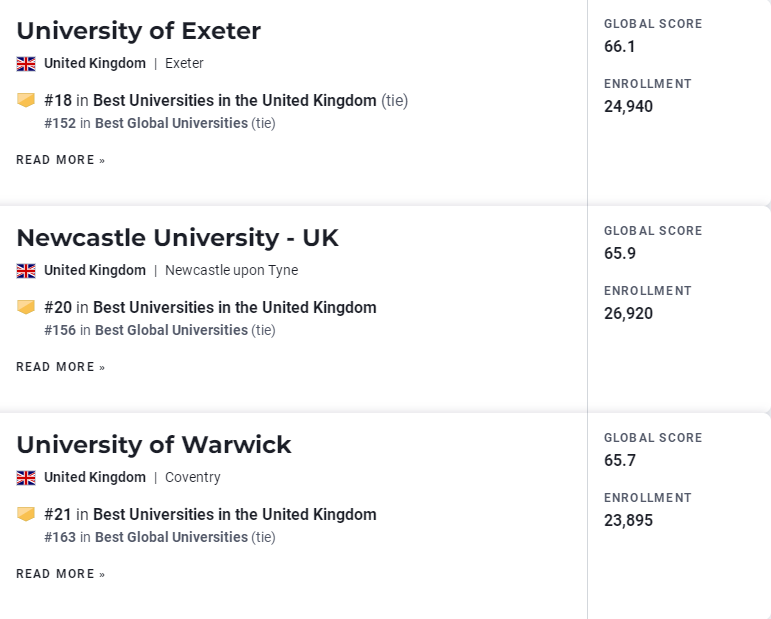Open Exeter's Best Universities in the United Kingdom link
Screen dimensions: 771x619
pos(235,100)
